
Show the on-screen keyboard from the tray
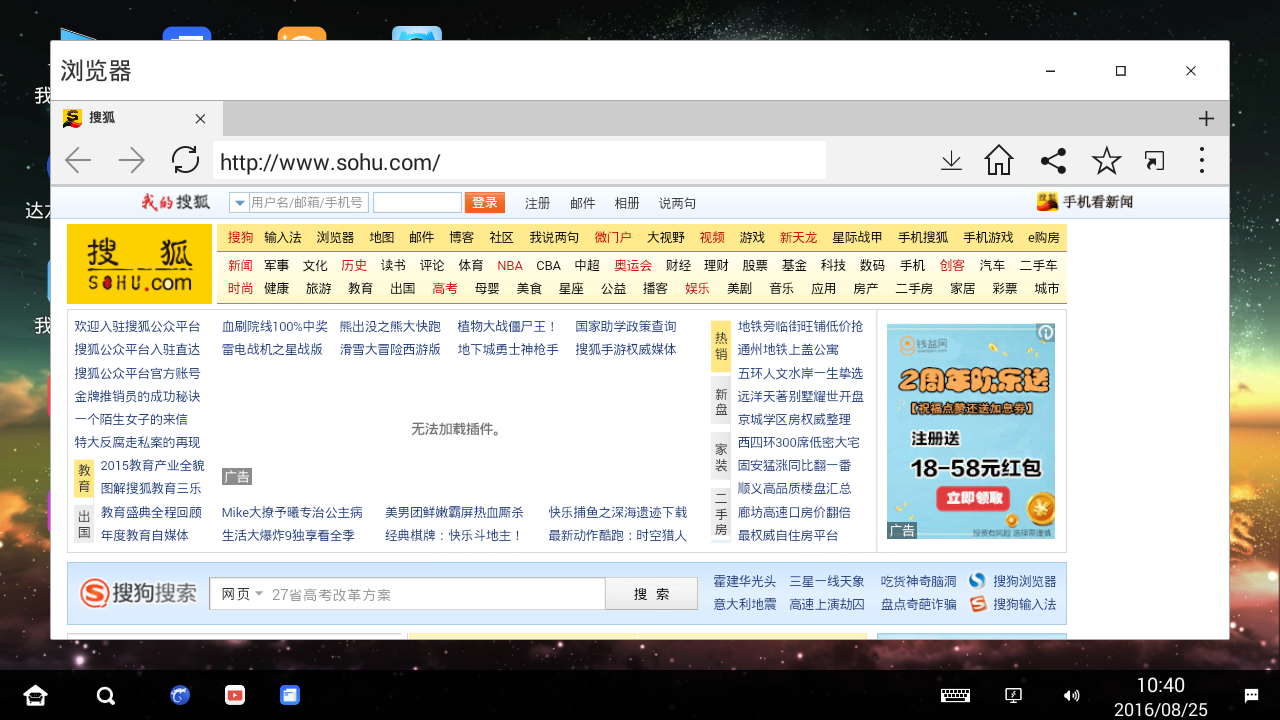coord(955,695)
